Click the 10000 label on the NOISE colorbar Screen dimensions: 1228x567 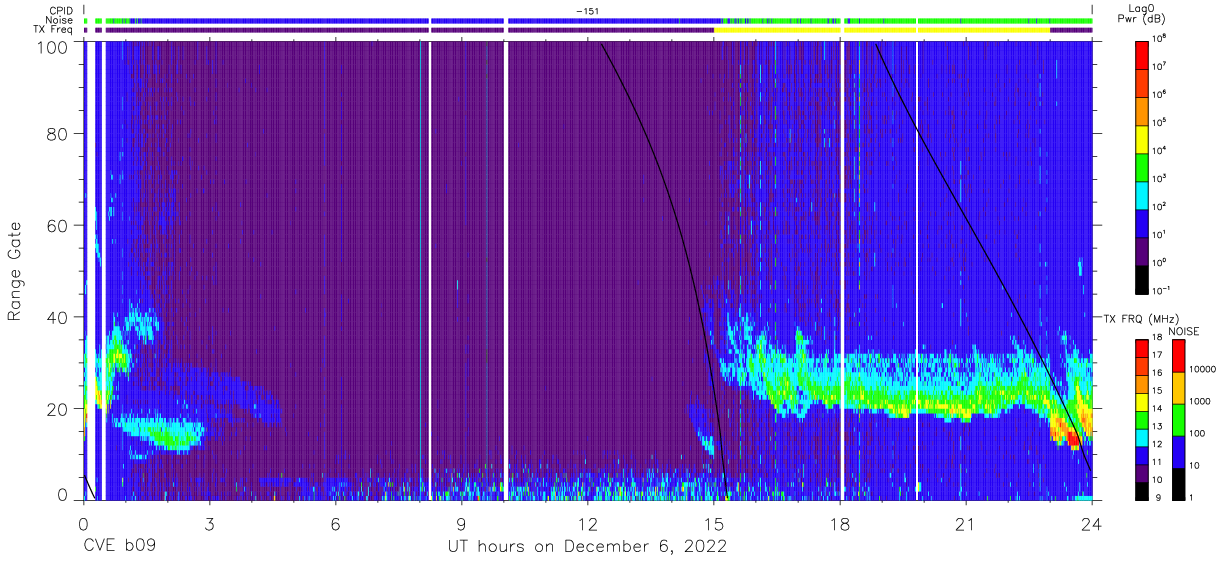pos(1203,369)
